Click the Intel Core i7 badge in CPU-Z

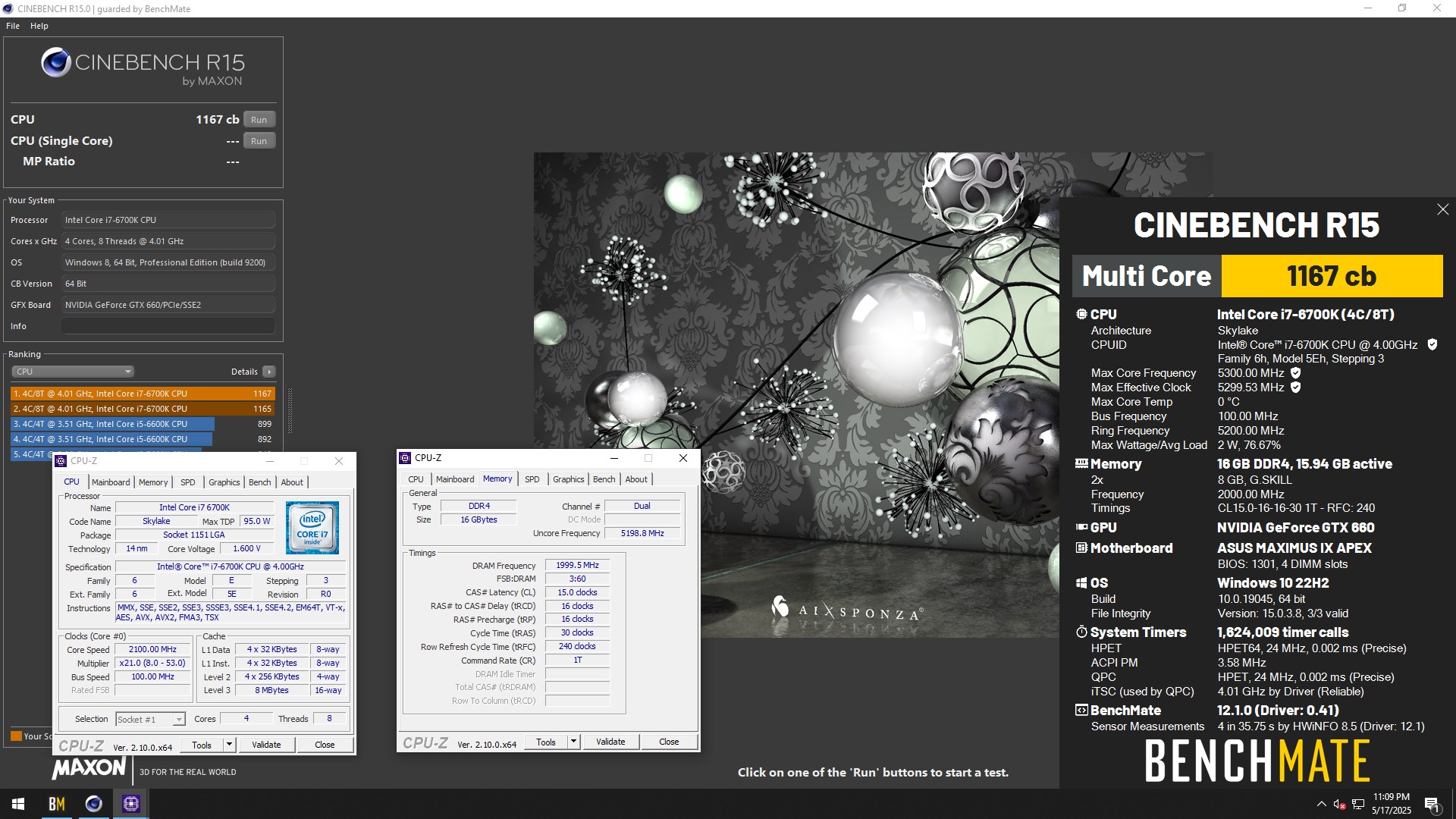[x=312, y=527]
